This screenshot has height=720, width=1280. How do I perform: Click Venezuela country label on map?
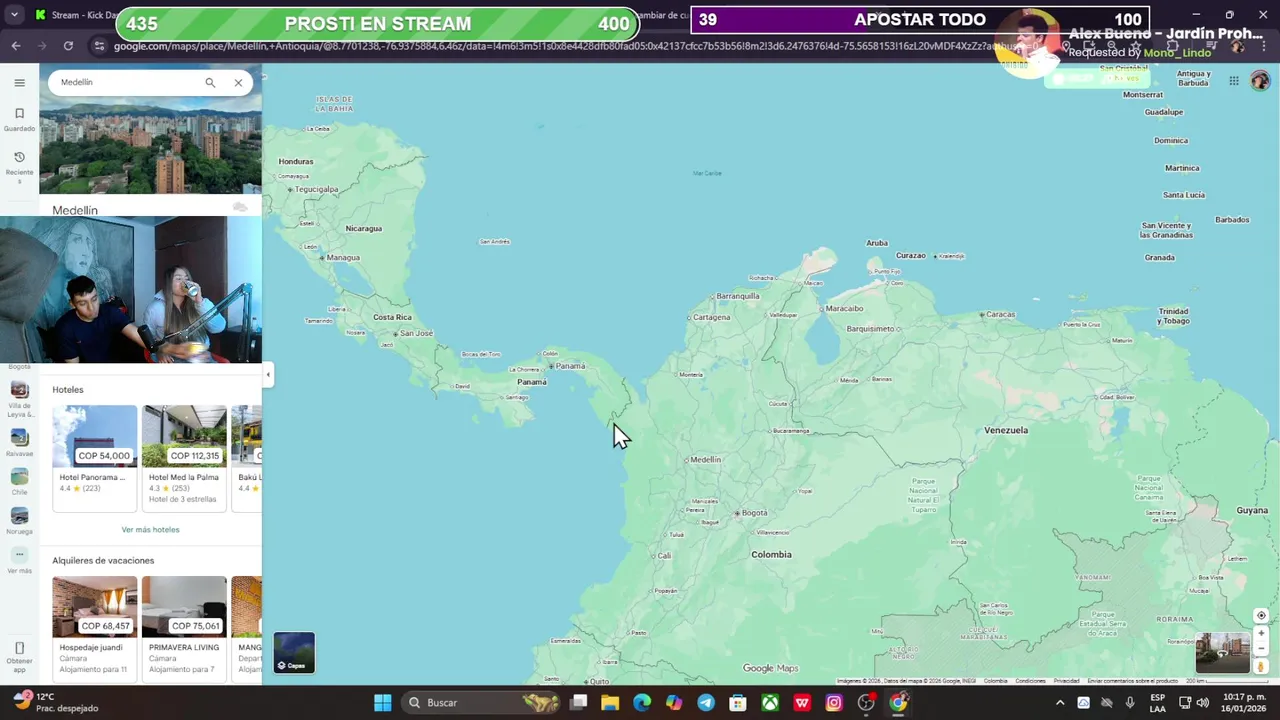(x=1006, y=430)
